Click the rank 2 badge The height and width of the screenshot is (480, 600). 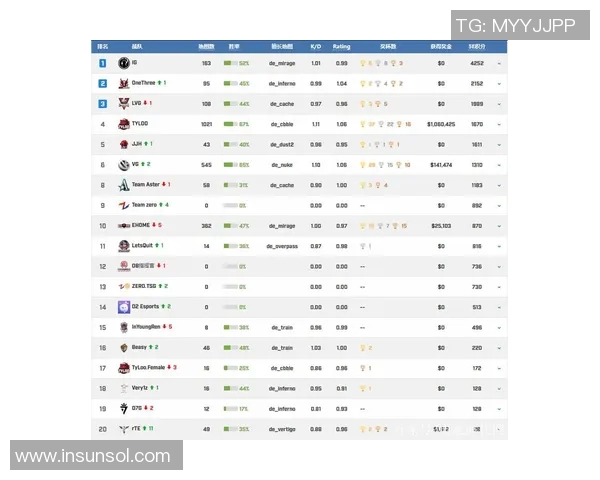(x=103, y=83)
